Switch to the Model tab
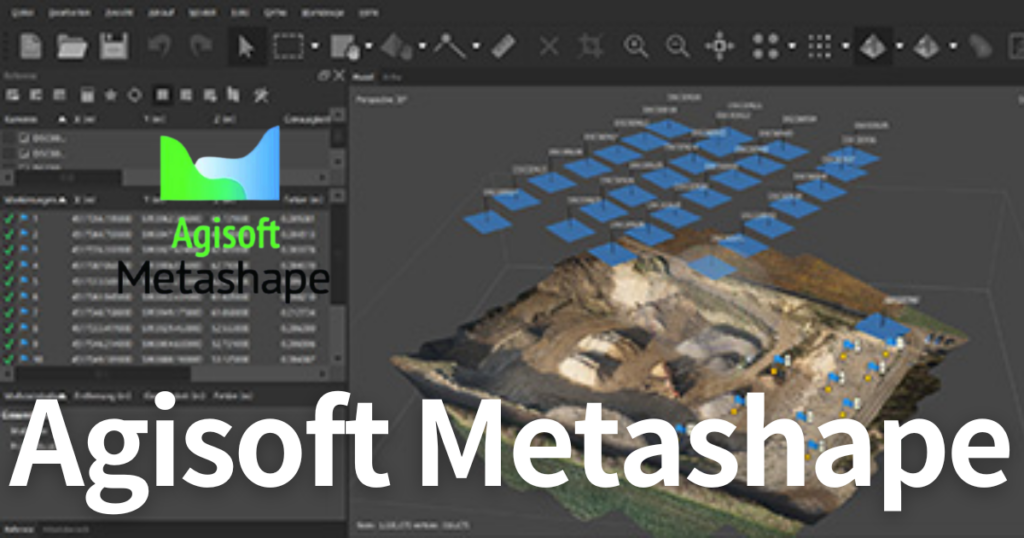The height and width of the screenshot is (538, 1024). [364, 75]
